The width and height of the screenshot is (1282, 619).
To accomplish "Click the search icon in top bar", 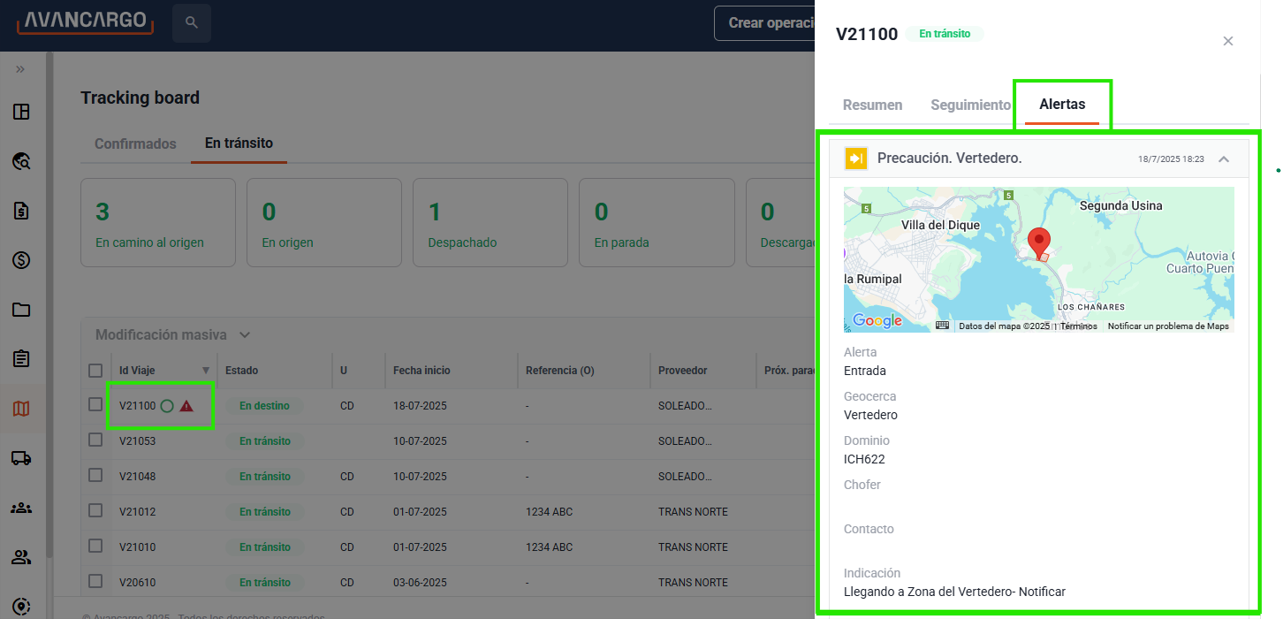I will pos(191,22).
